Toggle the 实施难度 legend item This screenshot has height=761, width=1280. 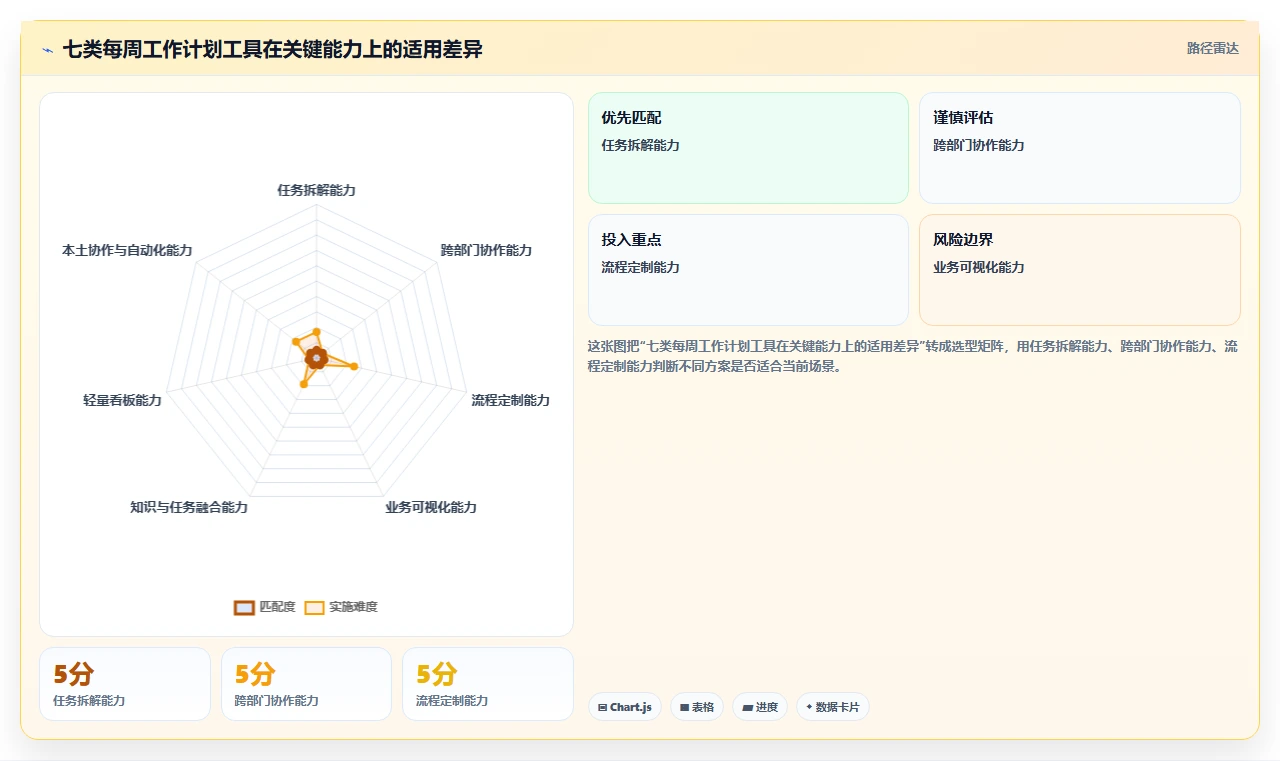[341, 607]
